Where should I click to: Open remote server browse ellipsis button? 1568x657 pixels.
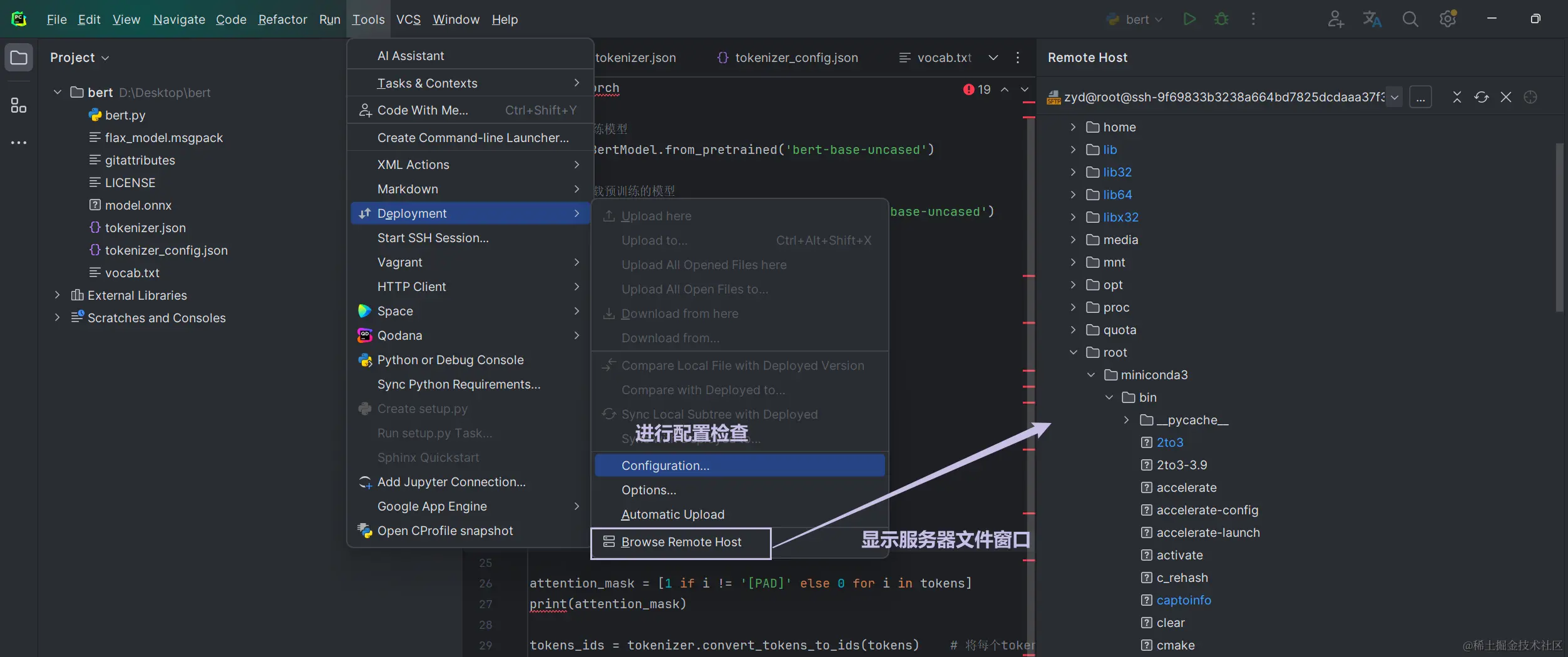pyautogui.click(x=1421, y=97)
